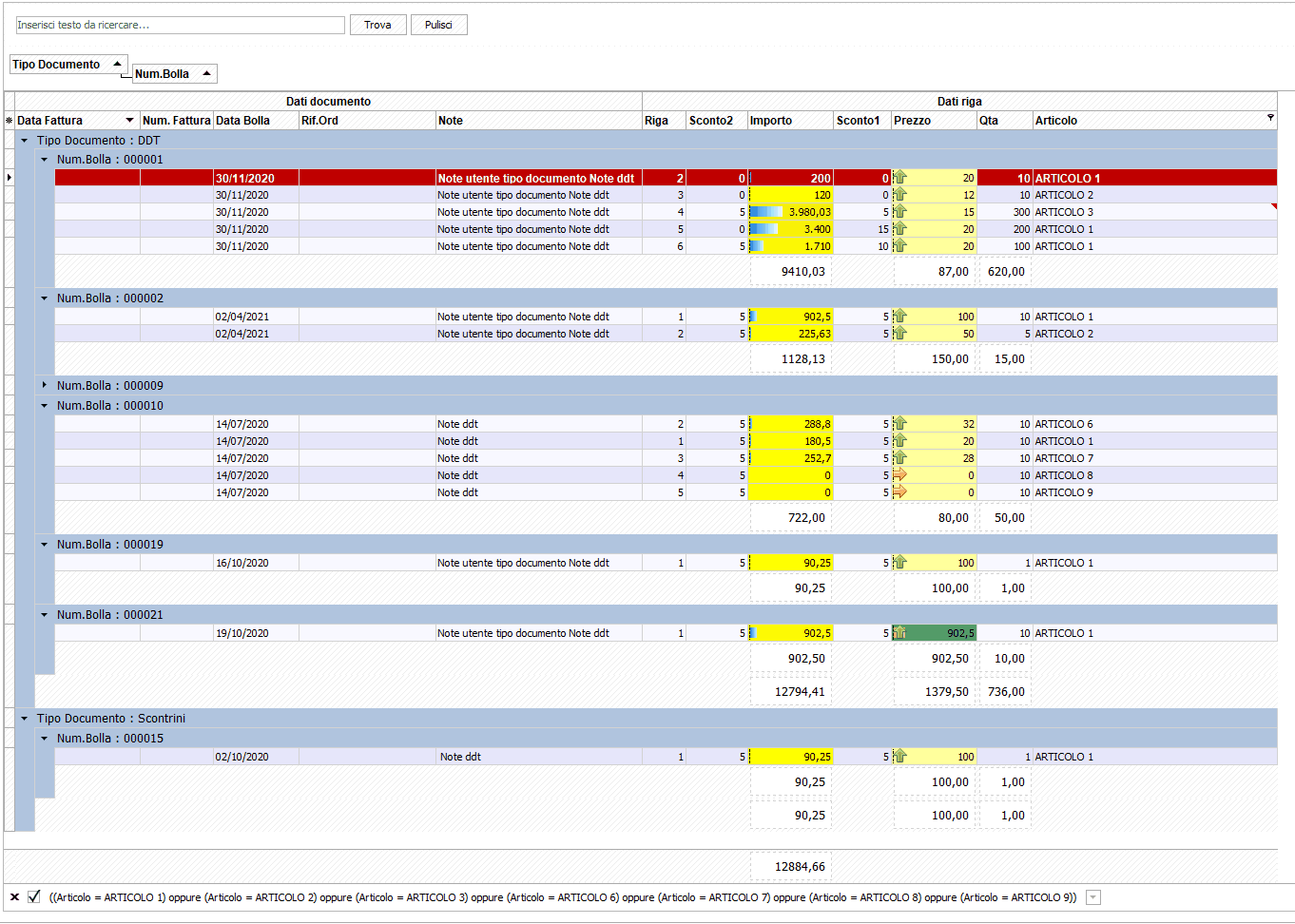Click Prezzo subtotal 1379,50
This screenshot has width=1295, height=924.
(x=935, y=692)
